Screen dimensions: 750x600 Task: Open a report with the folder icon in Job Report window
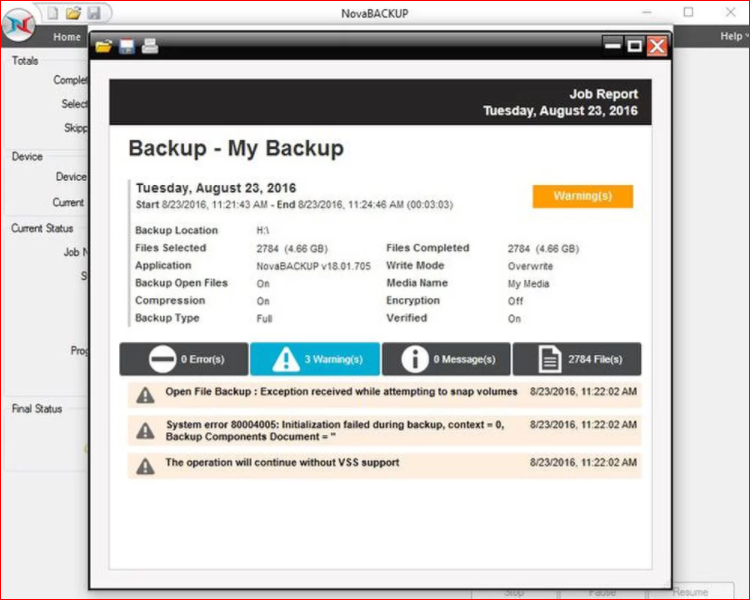(x=103, y=46)
